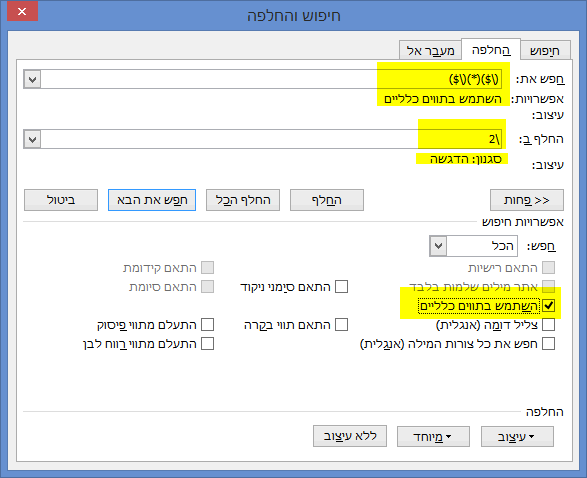The width and height of the screenshot is (587, 478).
Task: Click the ללא עיצוב button
Action: click(350, 436)
